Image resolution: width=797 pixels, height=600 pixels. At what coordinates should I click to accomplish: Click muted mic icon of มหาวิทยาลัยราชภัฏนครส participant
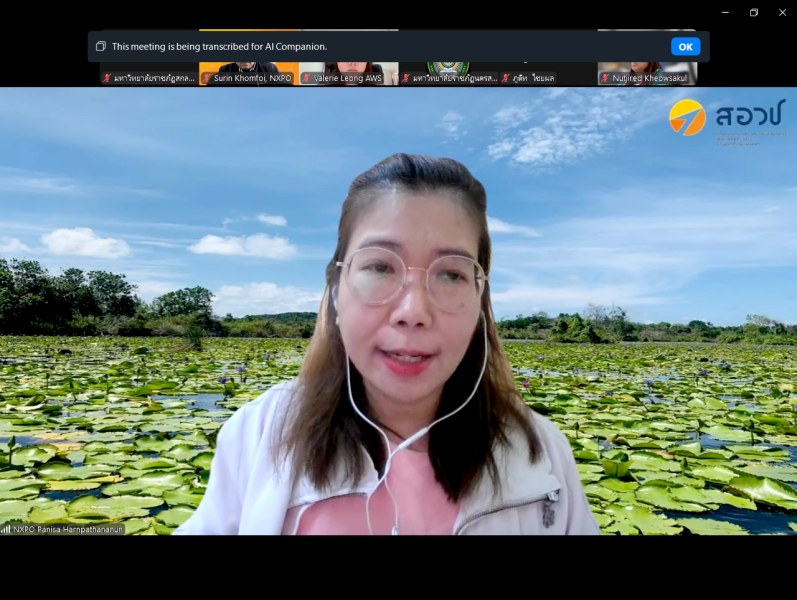[406, 78]
